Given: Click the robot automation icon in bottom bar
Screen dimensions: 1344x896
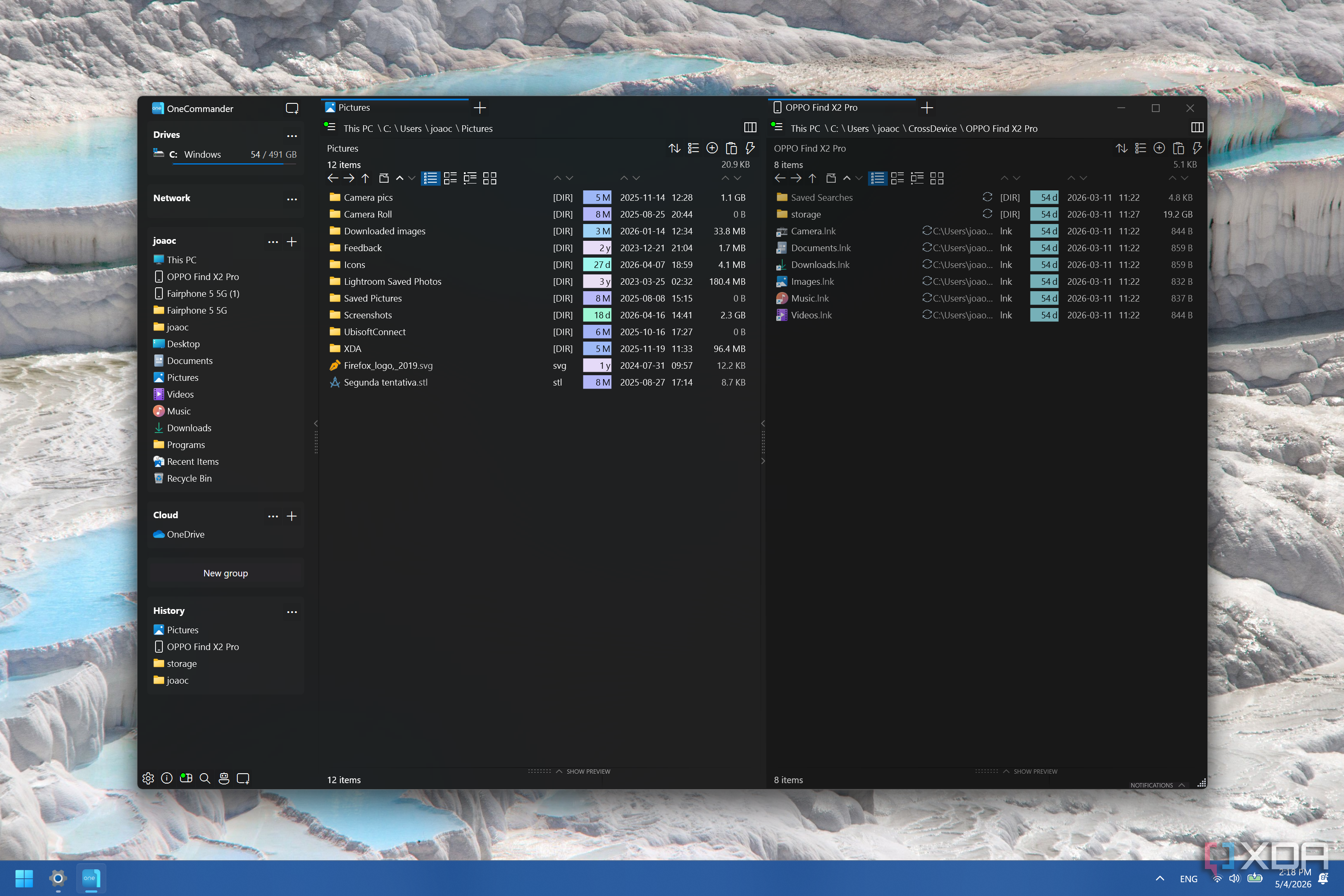Looking at the screenshot, I should [x=224, y=778].
